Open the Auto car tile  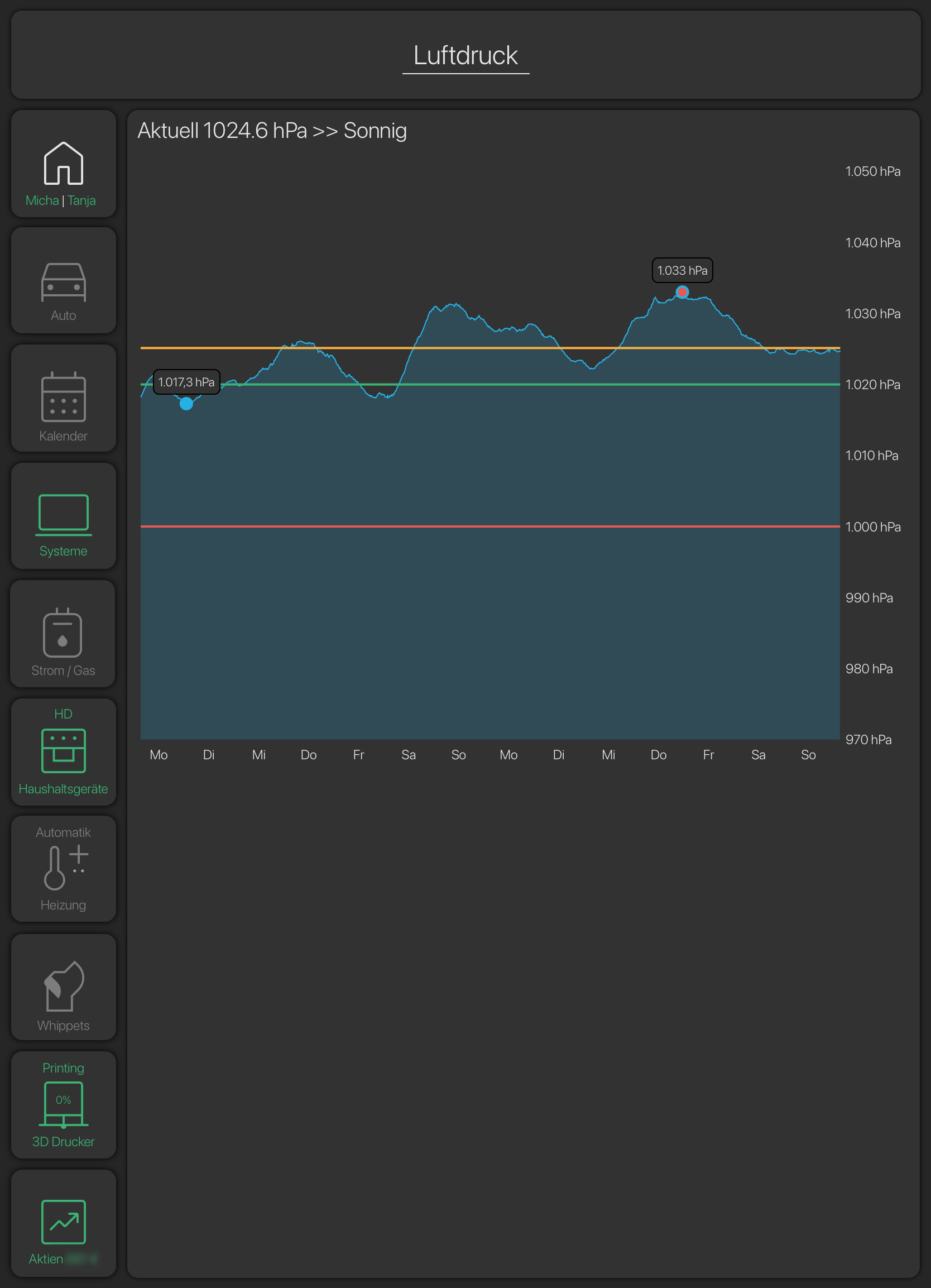(64, 280)
